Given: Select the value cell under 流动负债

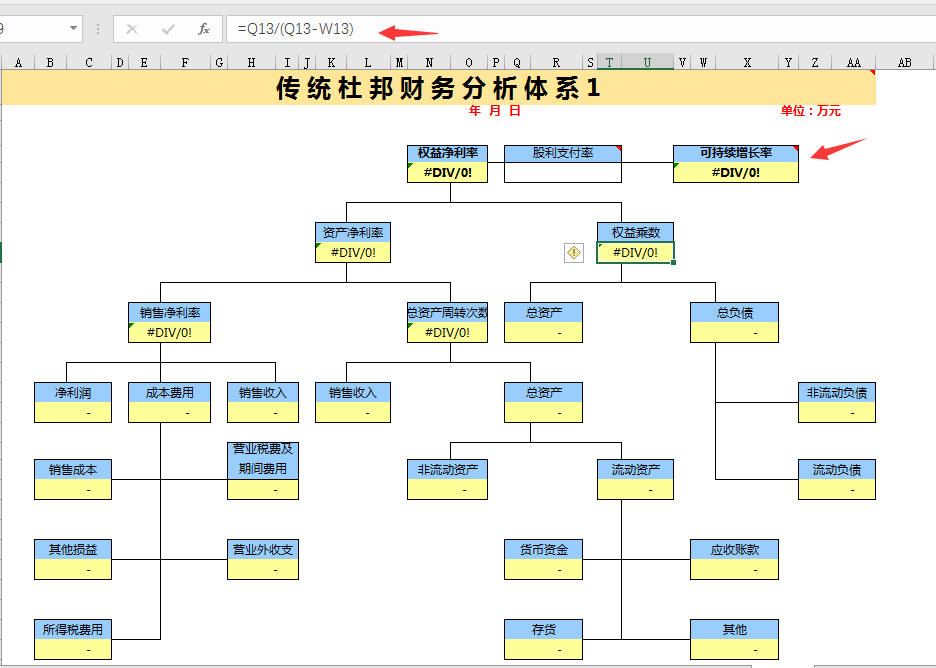Looking at the screenshot, I should tap(837, 490).
